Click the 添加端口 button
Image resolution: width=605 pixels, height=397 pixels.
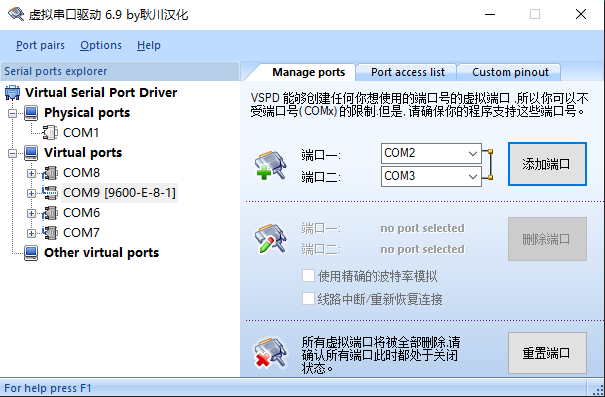pyautogui.click(x=547, y=164)
